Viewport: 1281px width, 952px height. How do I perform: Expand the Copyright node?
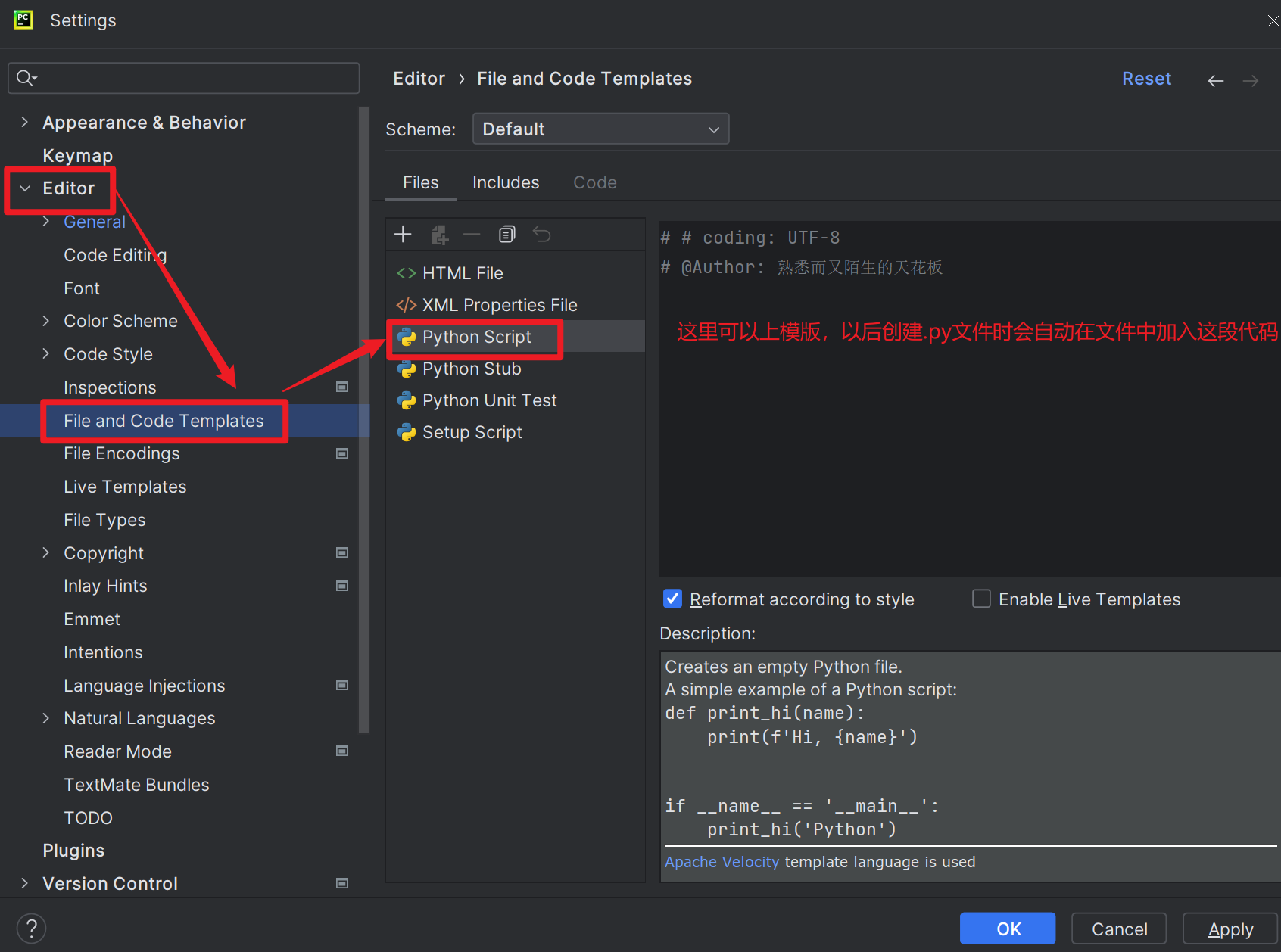pos(45,552)
